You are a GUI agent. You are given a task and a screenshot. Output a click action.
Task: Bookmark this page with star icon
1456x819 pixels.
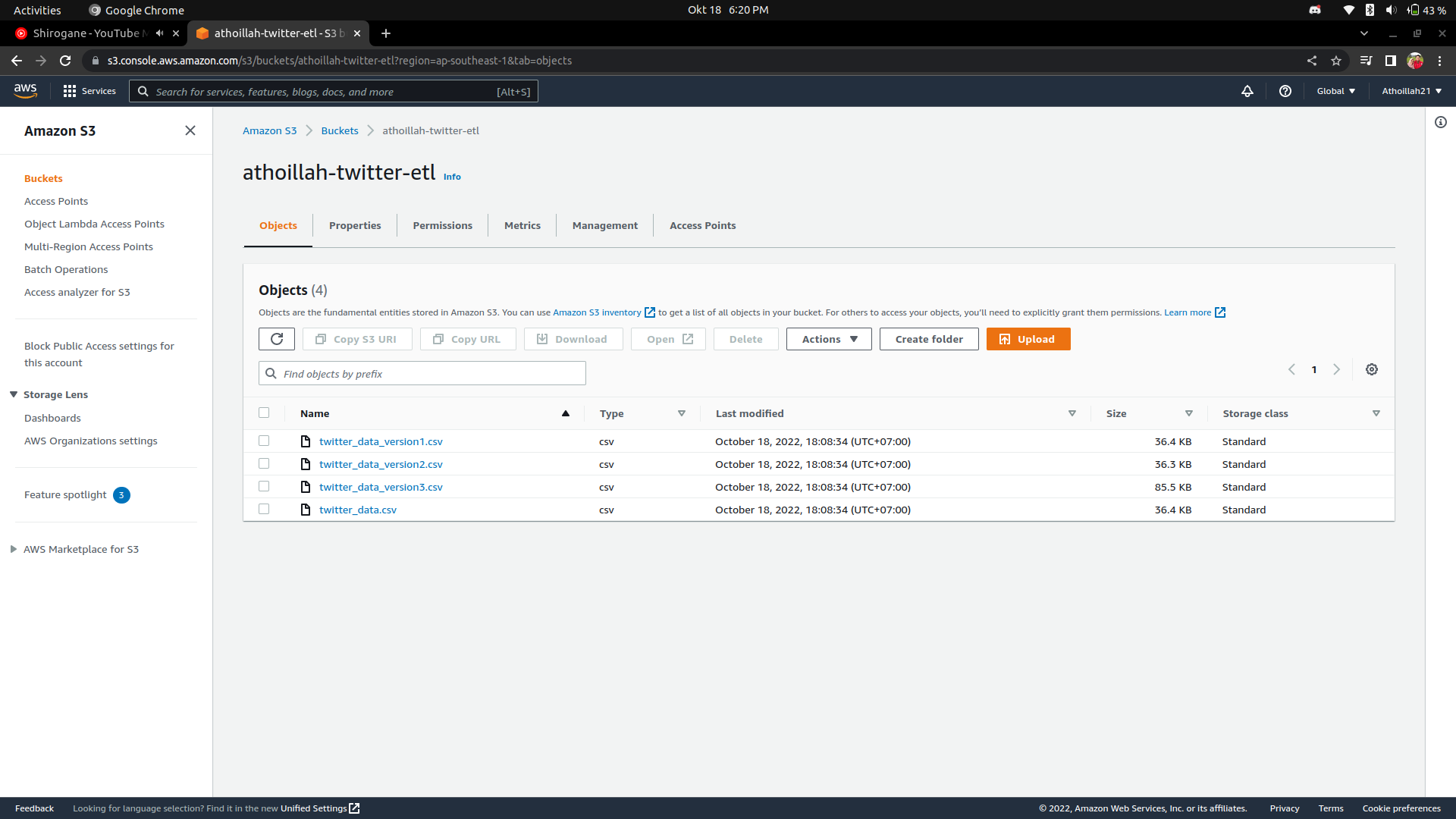click(1335, 61)
